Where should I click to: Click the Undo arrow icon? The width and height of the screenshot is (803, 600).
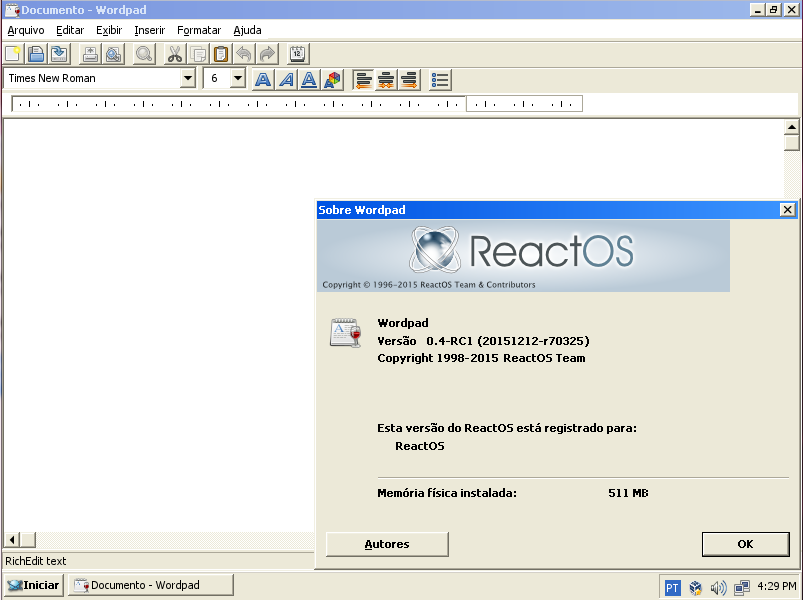point(245,53)
